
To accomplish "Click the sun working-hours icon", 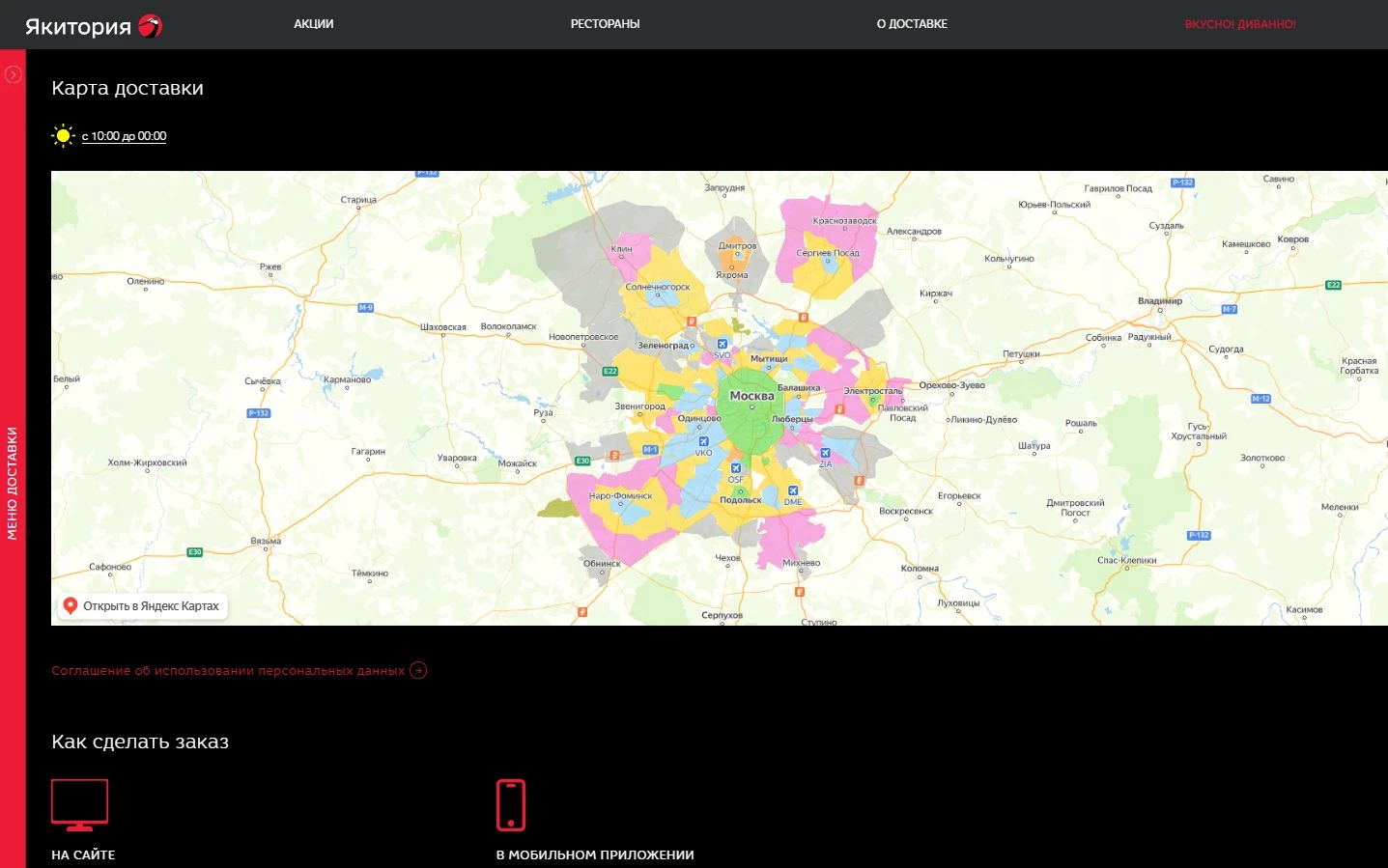I will (x=63, y=136).
